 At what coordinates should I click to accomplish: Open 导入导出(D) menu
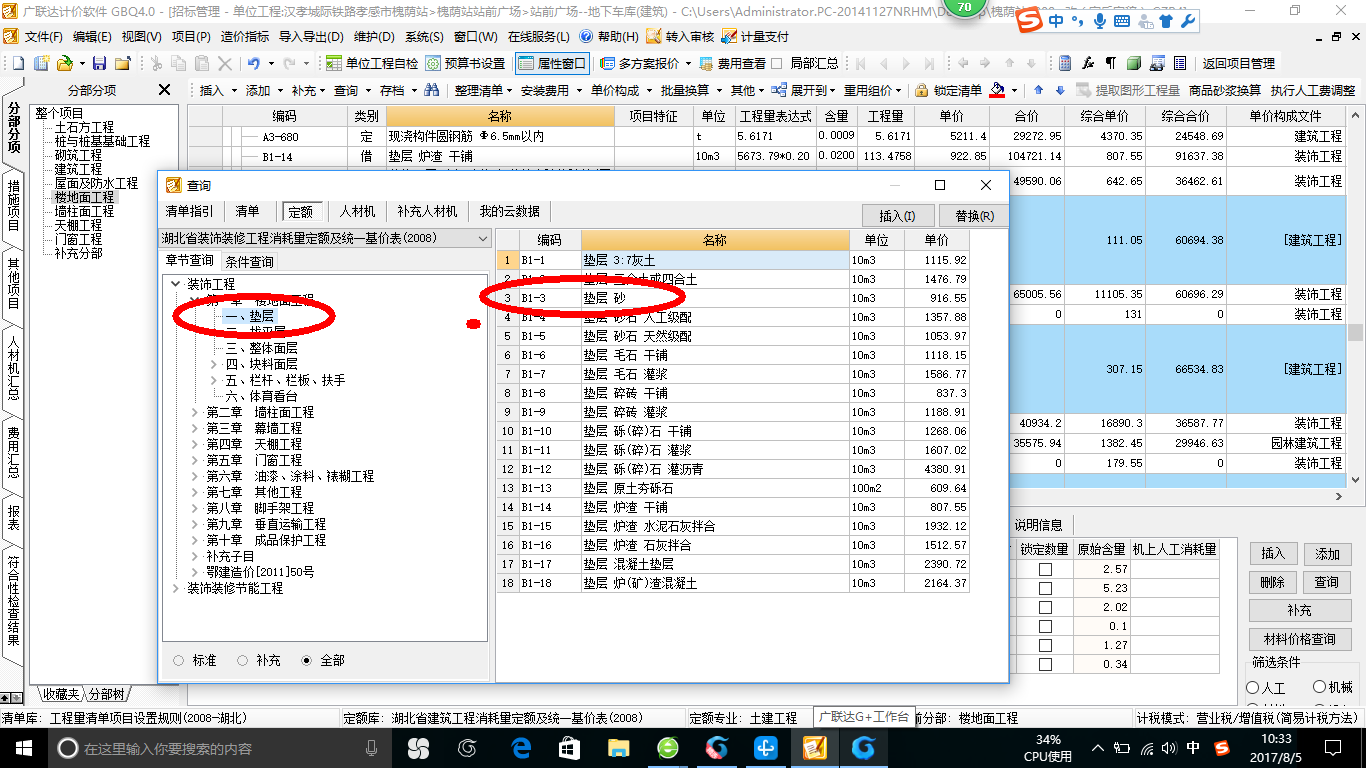[311, 36]
